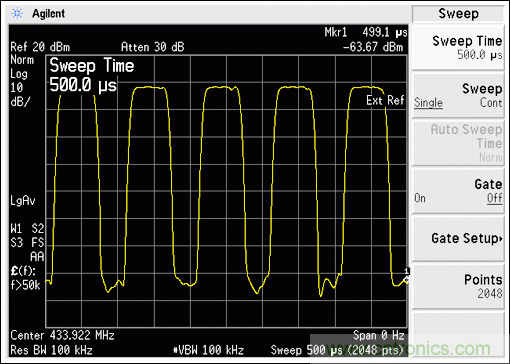Click the Auto Sweep Time softkey
Screen dimensions: 510x364
[458, 143]
